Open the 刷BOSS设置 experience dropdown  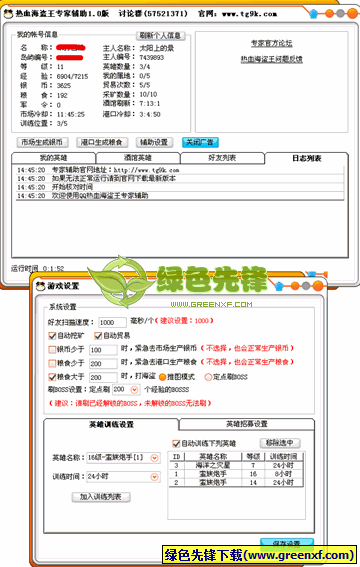(134, 390)
